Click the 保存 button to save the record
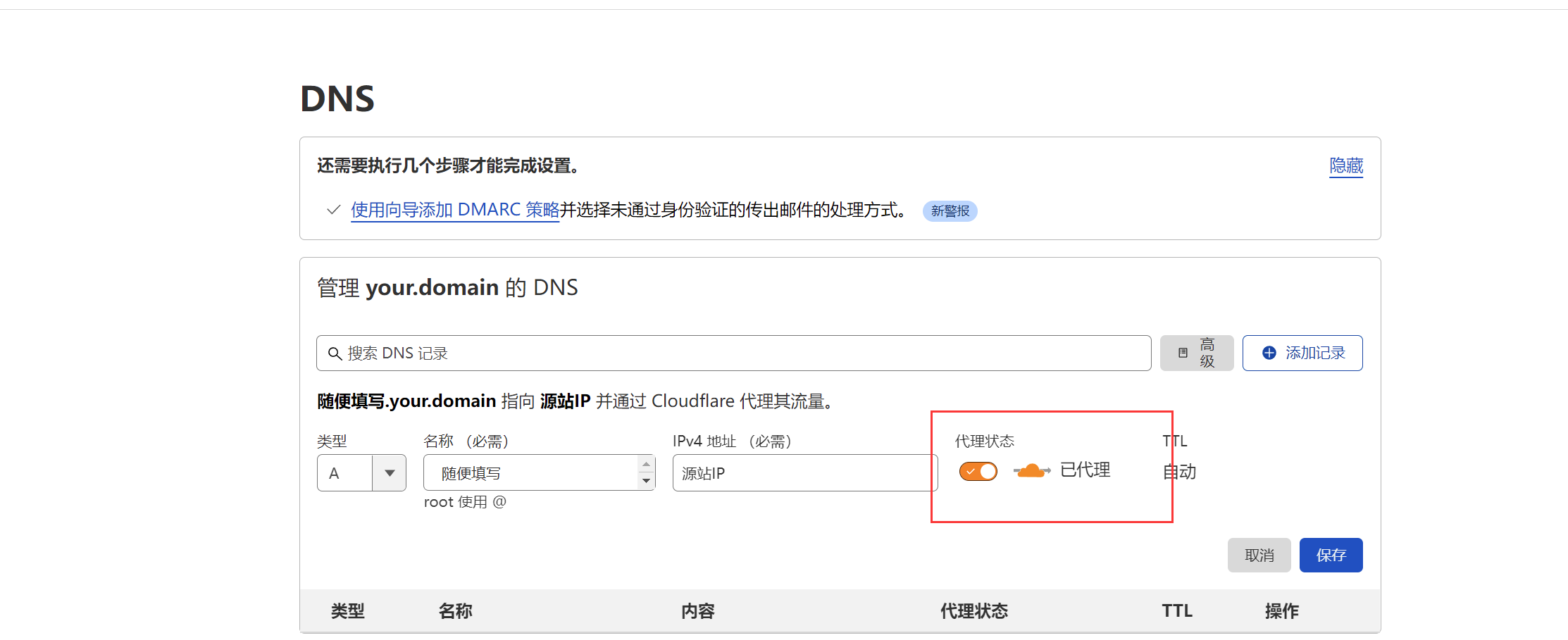The width and height of the screenshot is (1568, 640). (x=1331, y=555)
